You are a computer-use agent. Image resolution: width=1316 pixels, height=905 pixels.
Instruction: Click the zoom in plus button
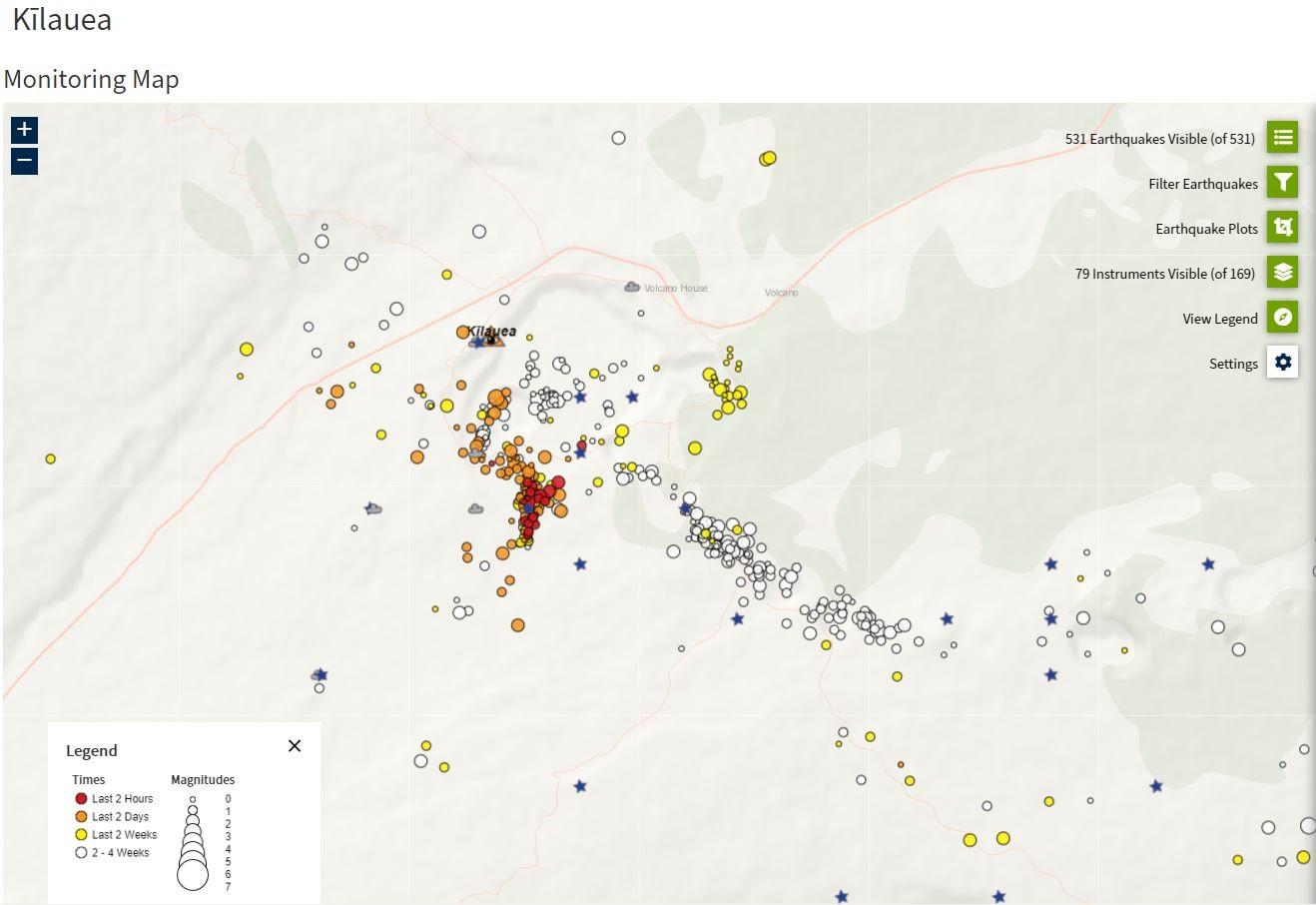[x=24, y=129]
